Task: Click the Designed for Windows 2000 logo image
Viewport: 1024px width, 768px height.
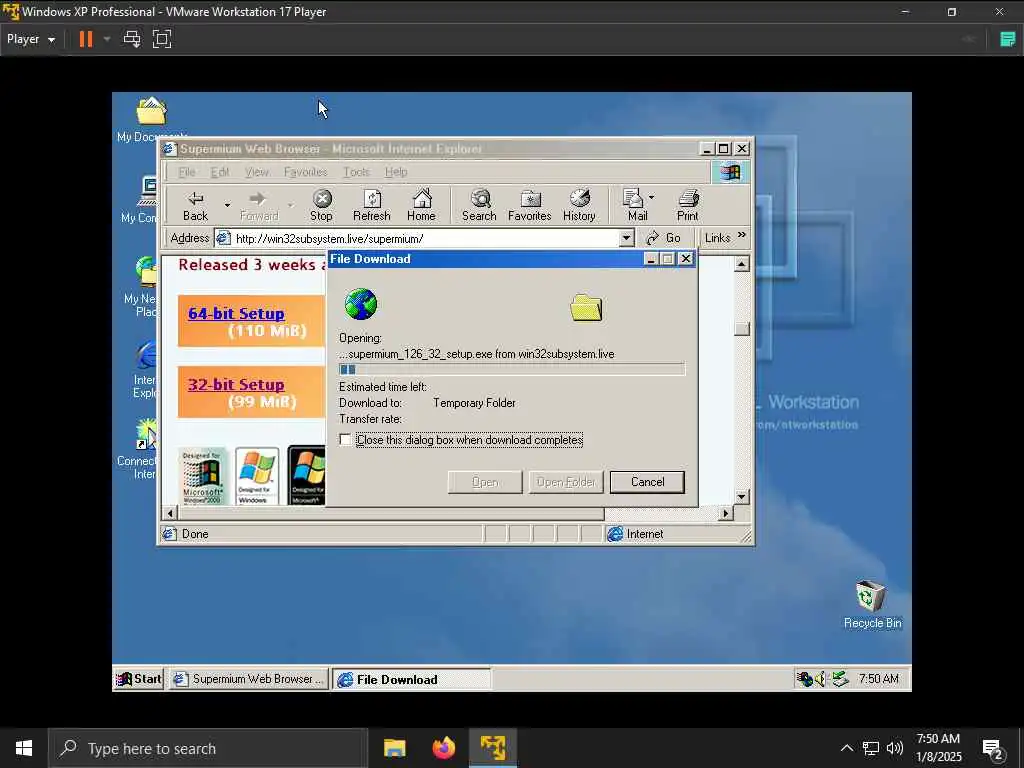Action: click(x=202, y=476)
